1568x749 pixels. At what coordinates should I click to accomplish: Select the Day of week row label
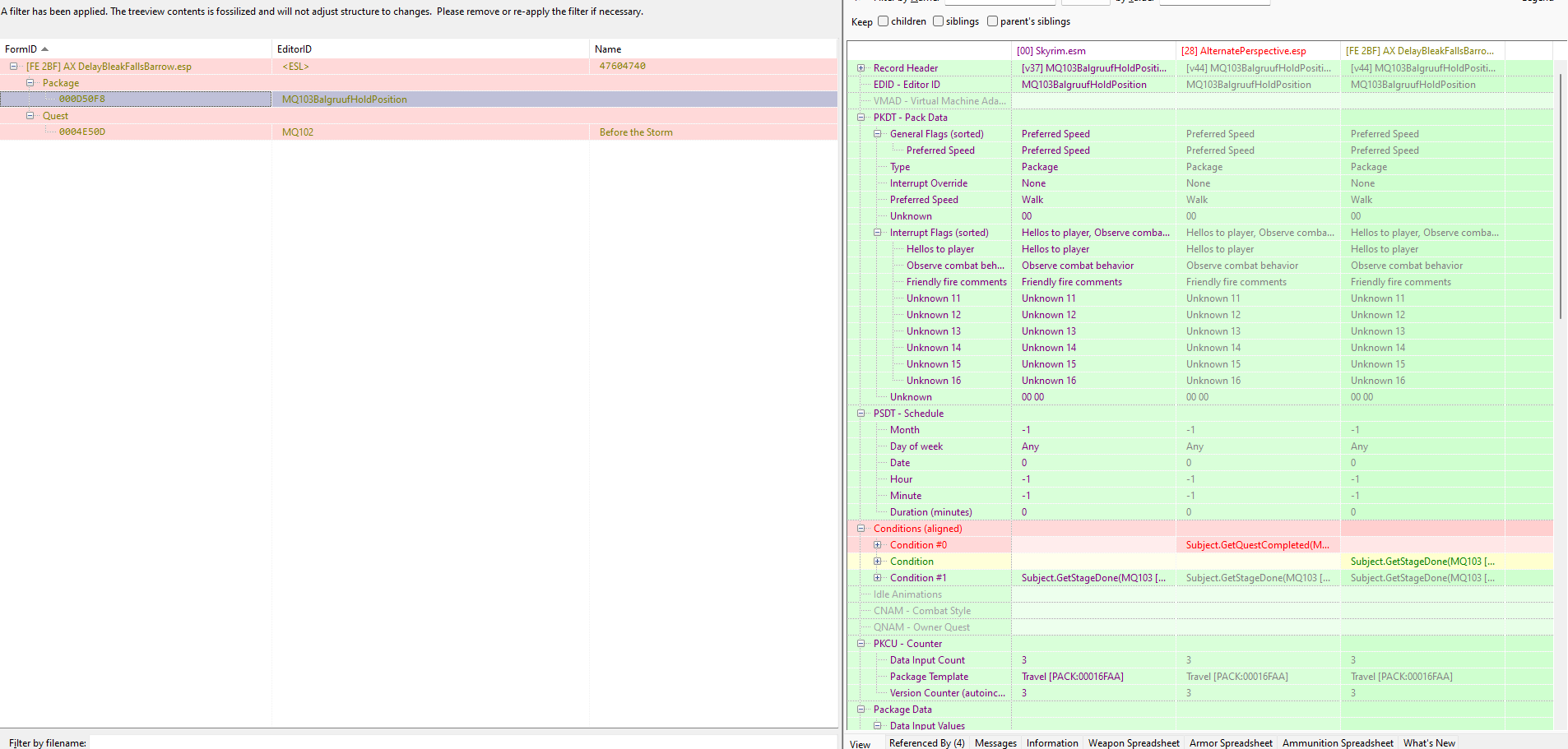916,446
